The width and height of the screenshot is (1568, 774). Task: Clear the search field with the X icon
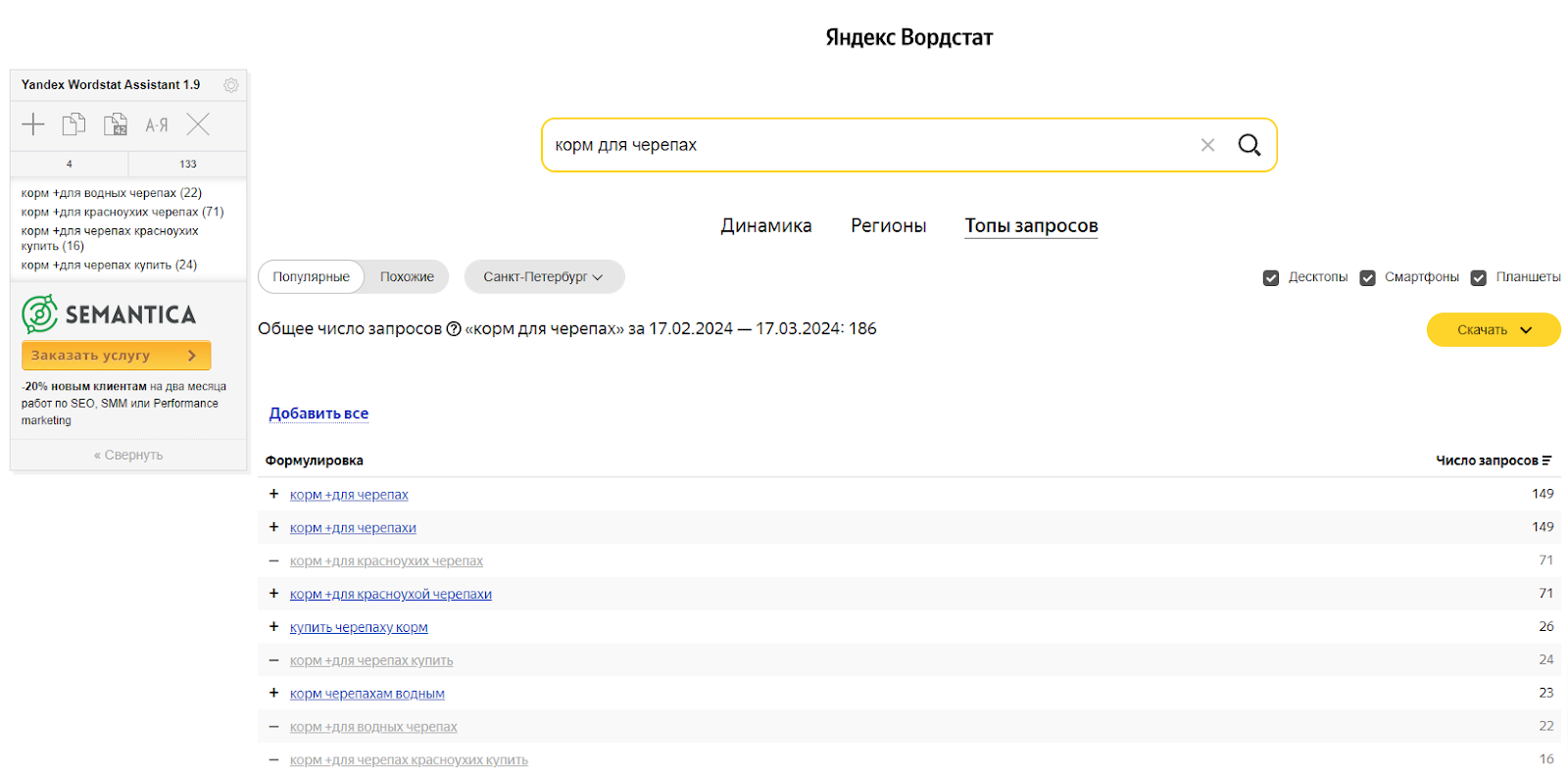(x=1207, y=145)
